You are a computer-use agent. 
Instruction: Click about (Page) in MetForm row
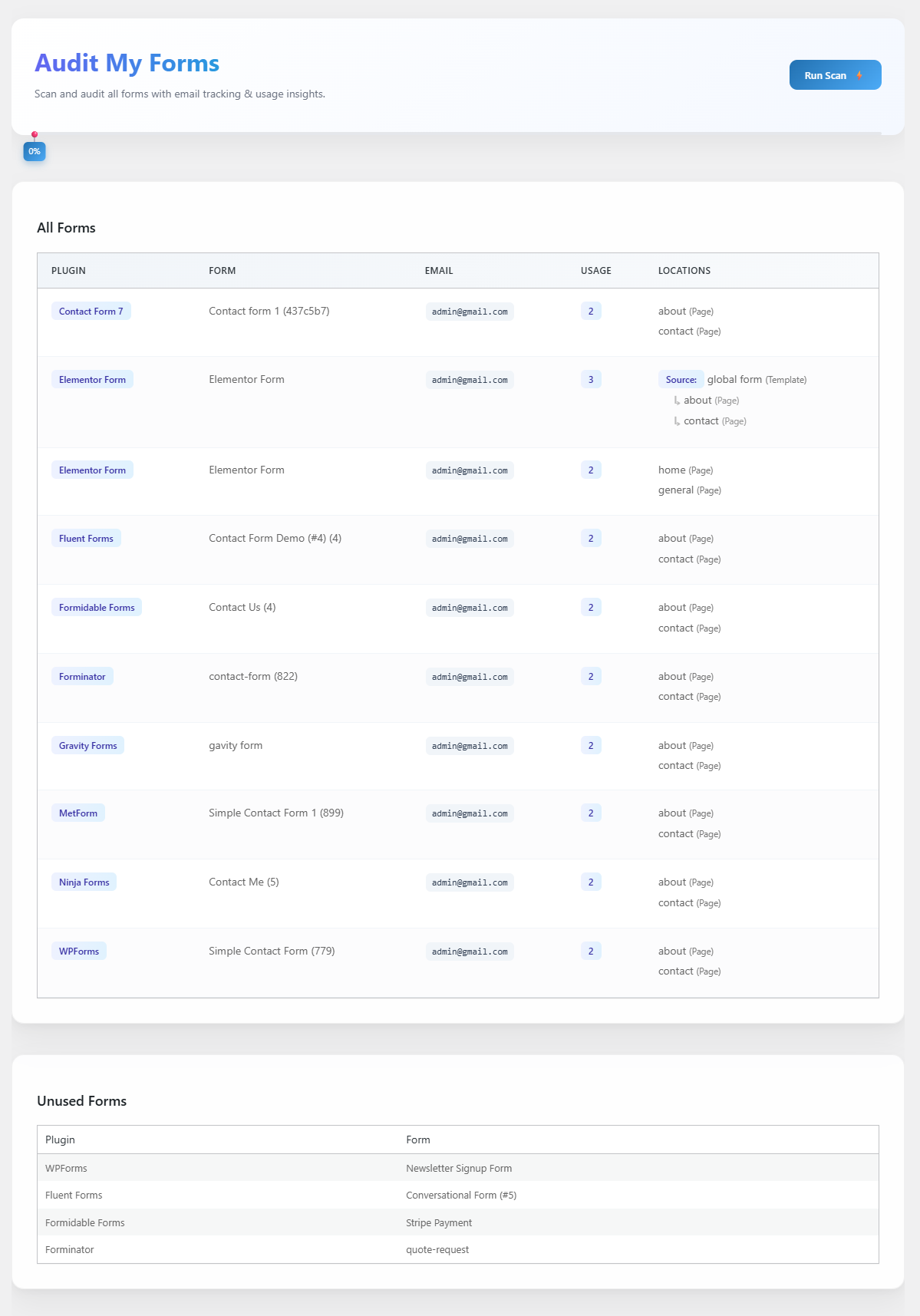click(x=685, y=813)
